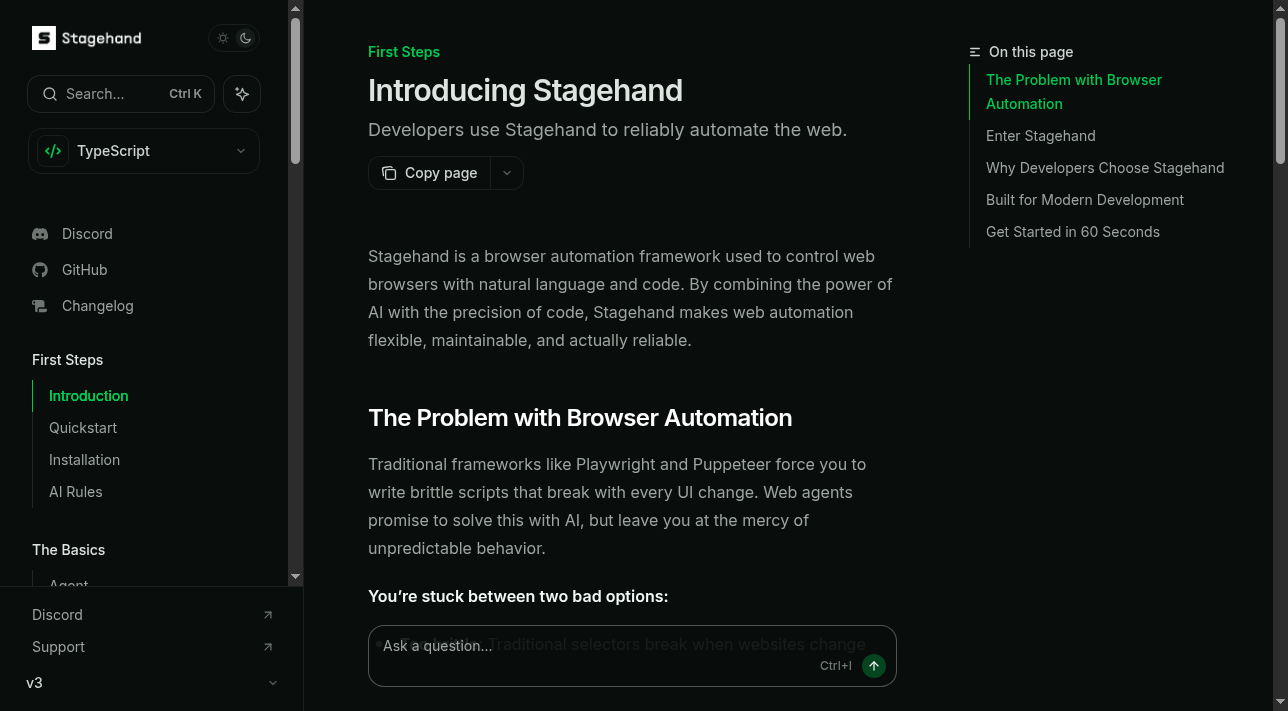
Task: Click the Changelog icon
Action: click(x=40, y=306)
